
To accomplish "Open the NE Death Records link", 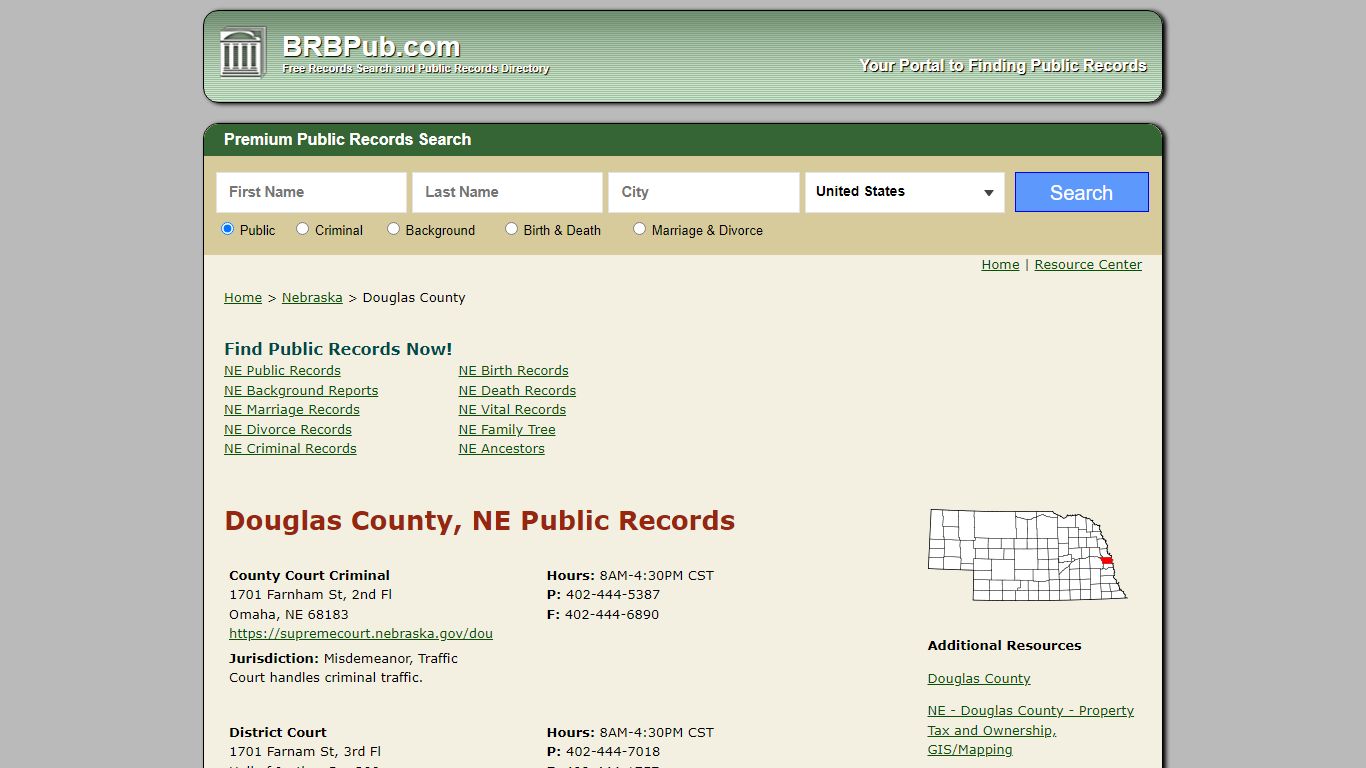I will tap(517, 391).
